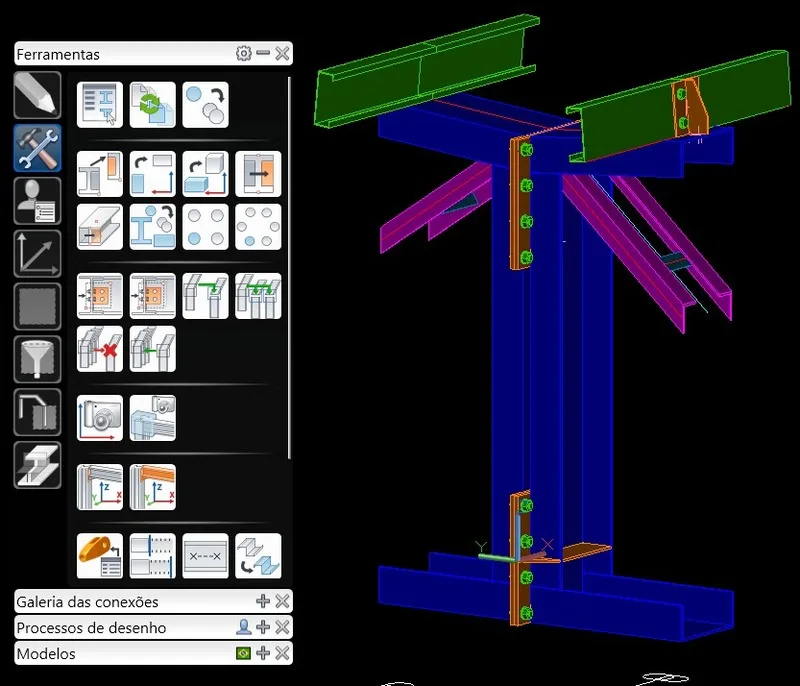Click the beam properties list icon
The height and width of the screenshot is (686, 800).
point(99,105)
